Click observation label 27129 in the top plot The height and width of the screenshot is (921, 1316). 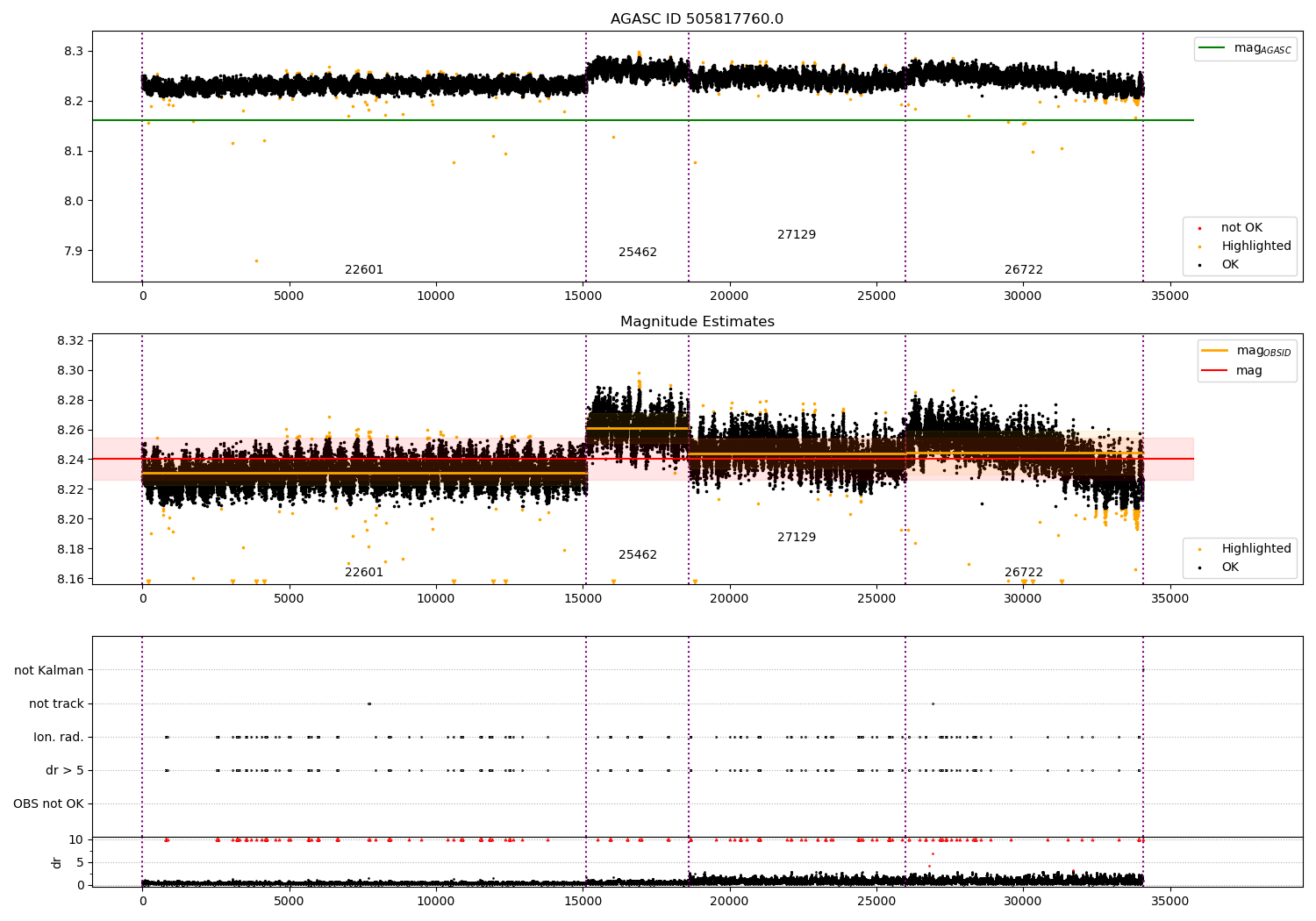tap(797, 235)
